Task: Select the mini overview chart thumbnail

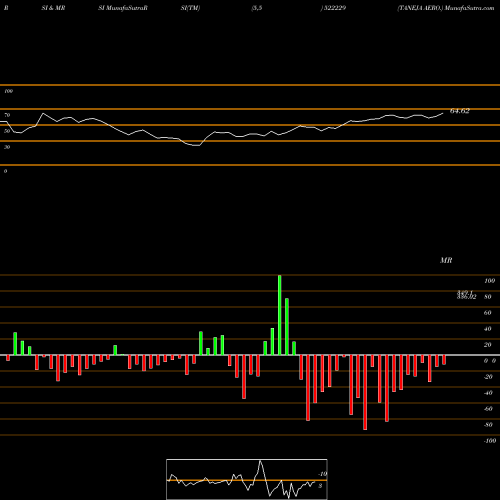Action: 247,479
